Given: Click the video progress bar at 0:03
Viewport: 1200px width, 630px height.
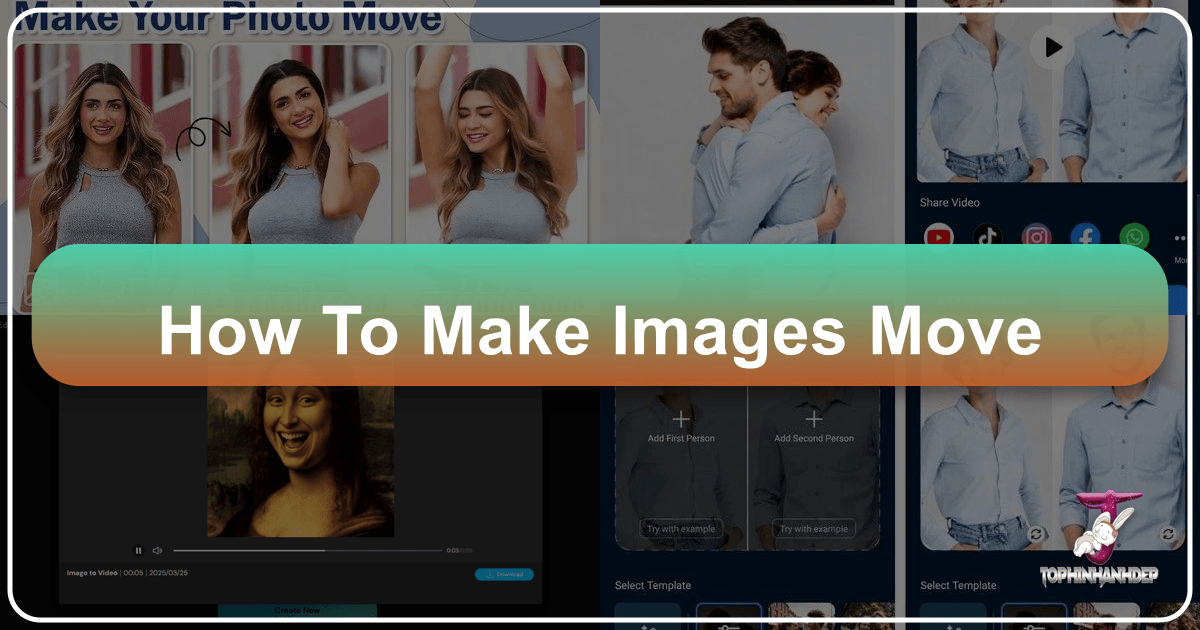Looking at the screenshot, I should [x=325, y=550].
